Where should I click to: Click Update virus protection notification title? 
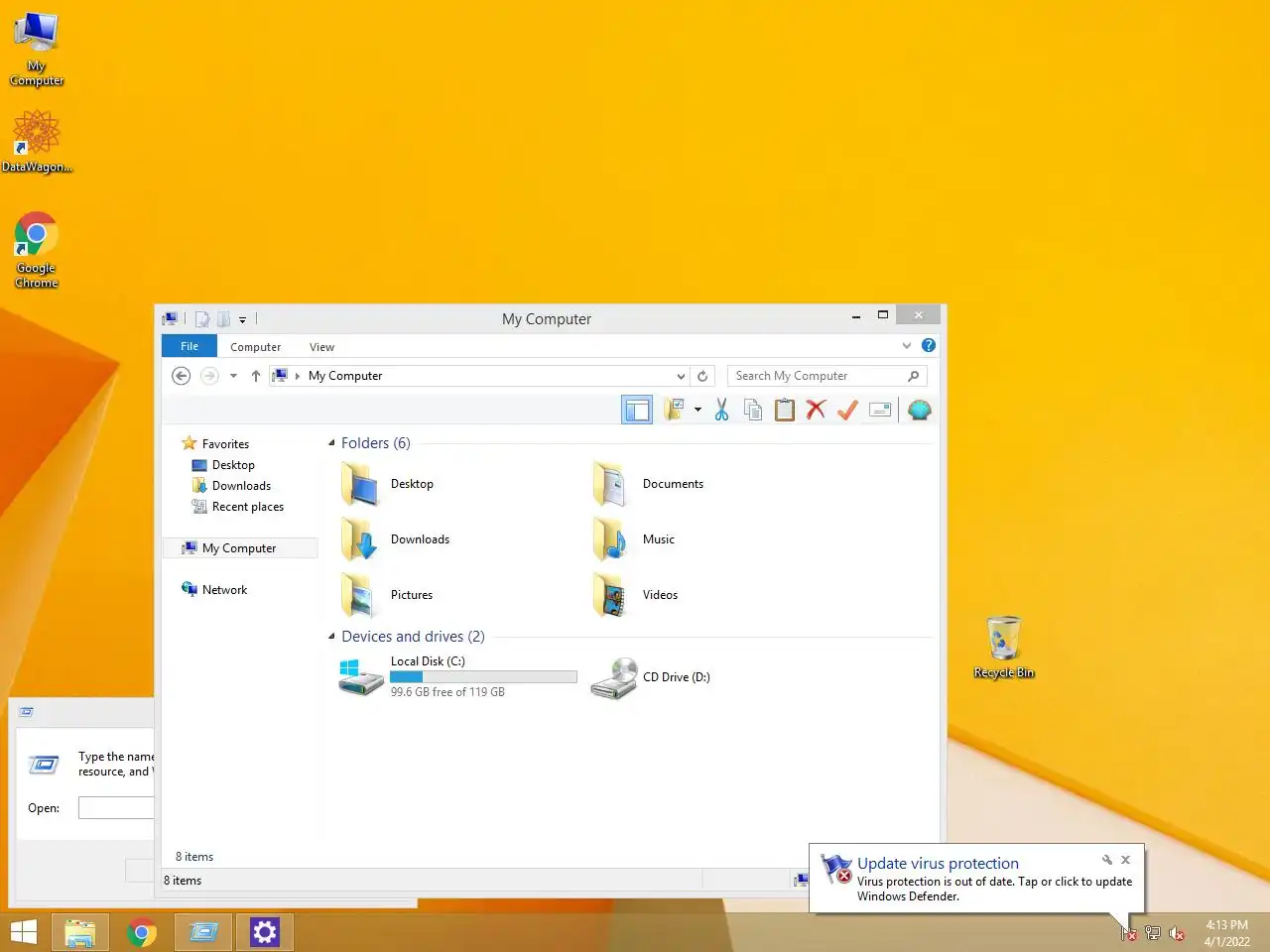938,864
